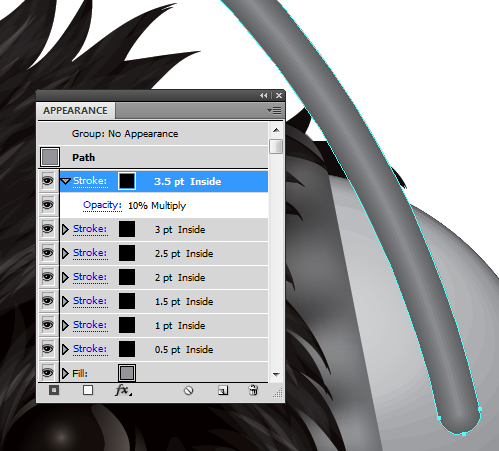Hide the 3.5 pt Inside stroke
Viewport: 499px width, 451px height.
pyautogui.click(x=48, y=181)
